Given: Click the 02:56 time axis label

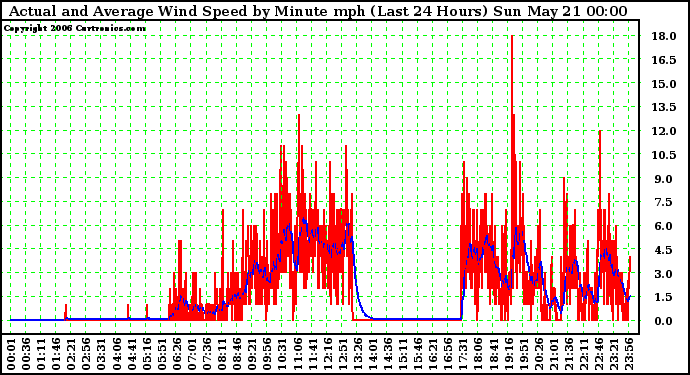Looking at the screenshot, I should [86, 354].
